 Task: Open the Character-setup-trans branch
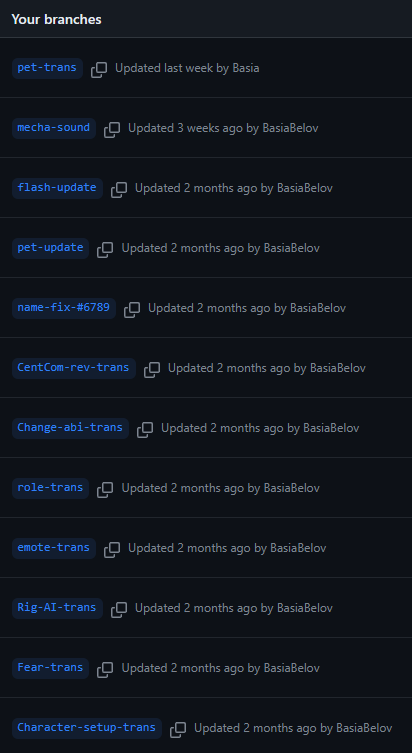pyautogui.click(x=87, y=728)
